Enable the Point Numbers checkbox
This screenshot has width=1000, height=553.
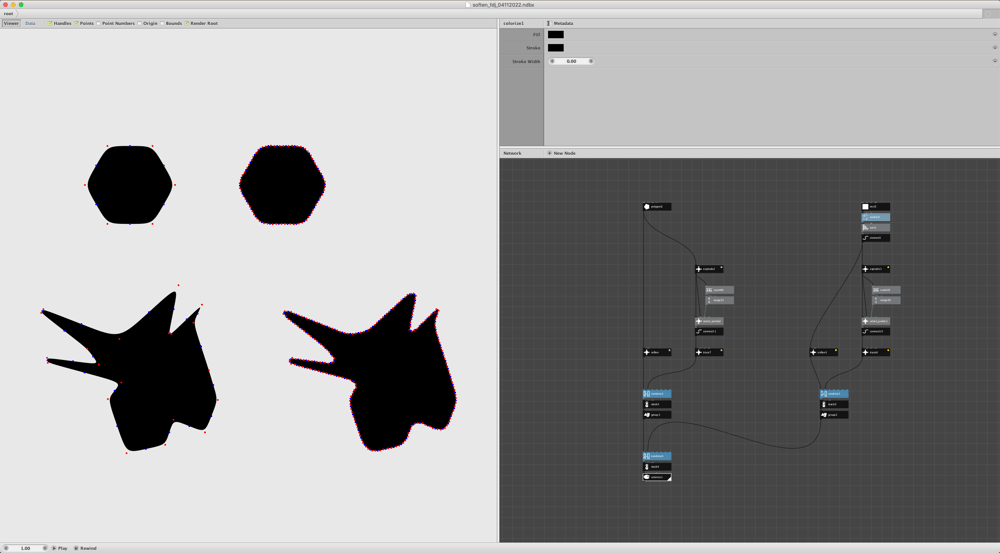98,24
